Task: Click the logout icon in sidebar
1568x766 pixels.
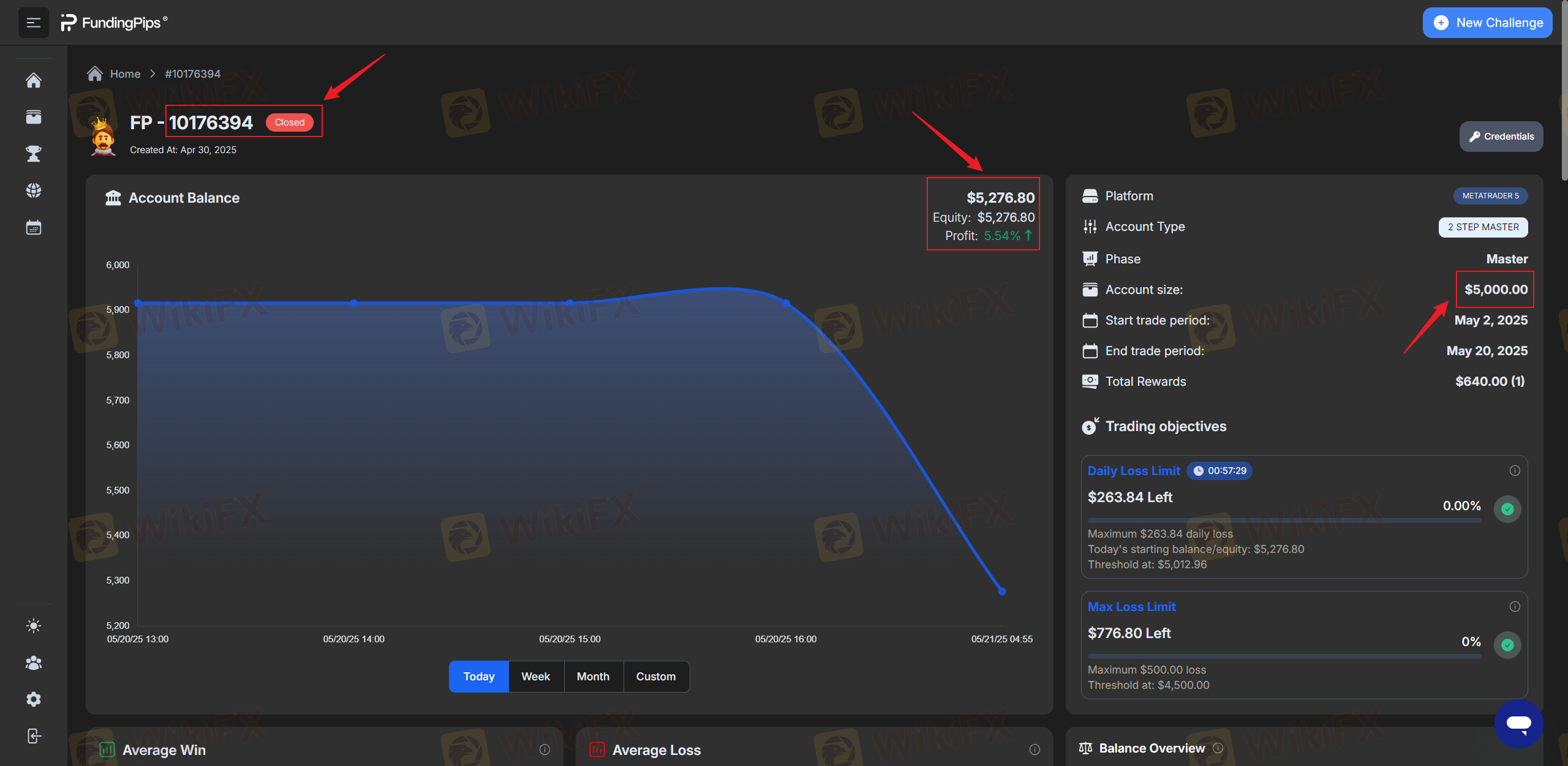Action: [x=34, y=736]
